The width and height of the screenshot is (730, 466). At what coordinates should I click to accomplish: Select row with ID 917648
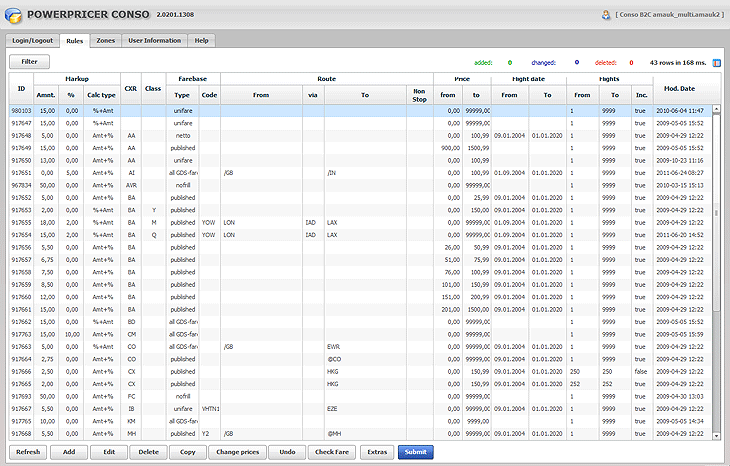click(361, 135)
